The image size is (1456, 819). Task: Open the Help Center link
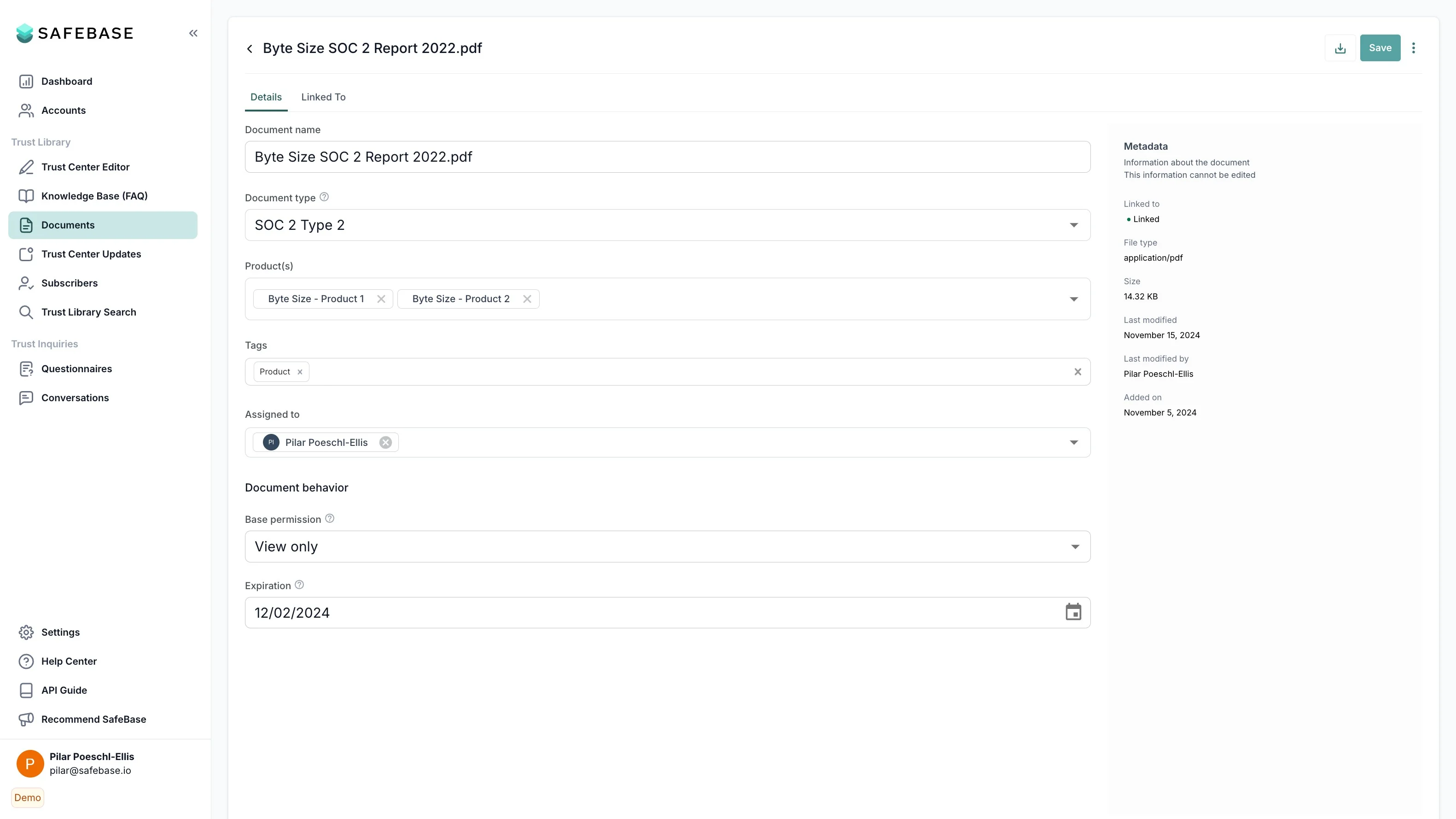[x=69, y=661]
